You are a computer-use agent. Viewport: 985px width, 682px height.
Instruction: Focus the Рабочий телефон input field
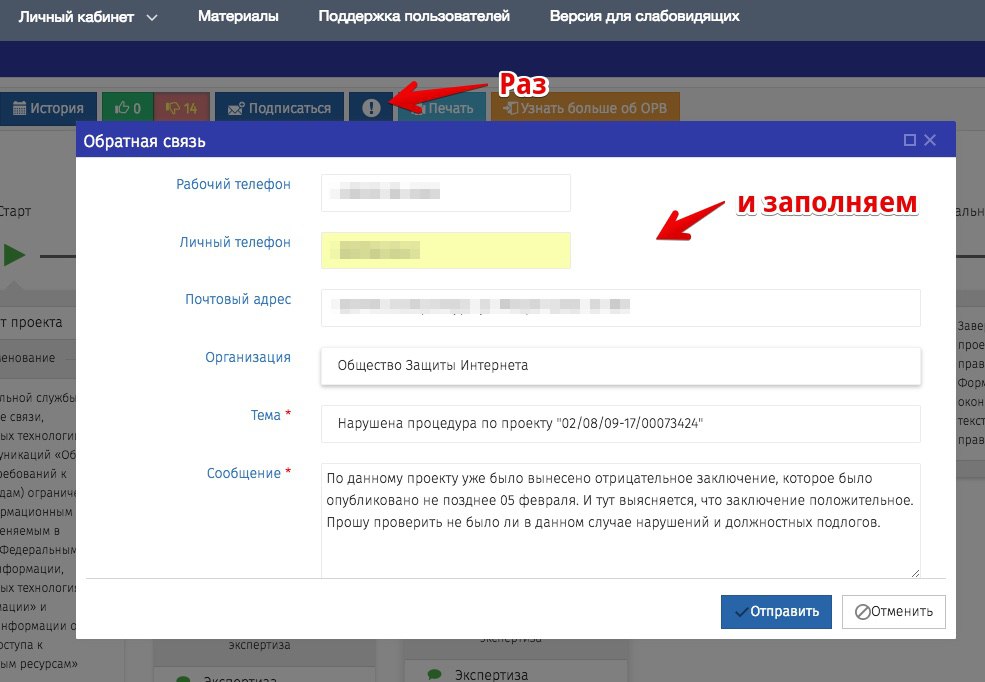pyautogui.click(x=445, y=193)
